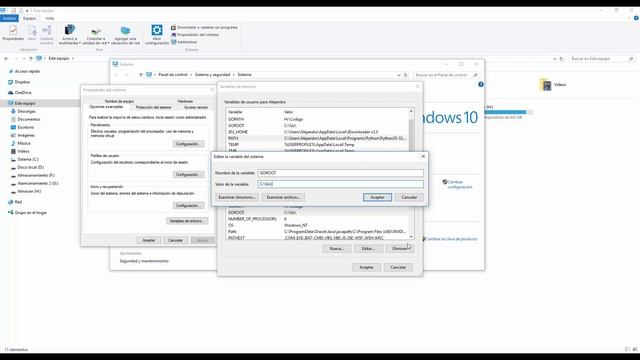Open the Acceso a multimedia ribbon icon
The height and width of the screenshot is (360, 640).
click(69, 30)
